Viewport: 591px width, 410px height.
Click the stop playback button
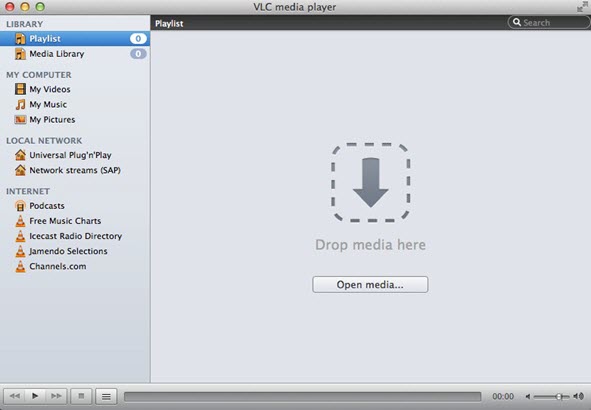pyautogui.click(x=81, y=396)
